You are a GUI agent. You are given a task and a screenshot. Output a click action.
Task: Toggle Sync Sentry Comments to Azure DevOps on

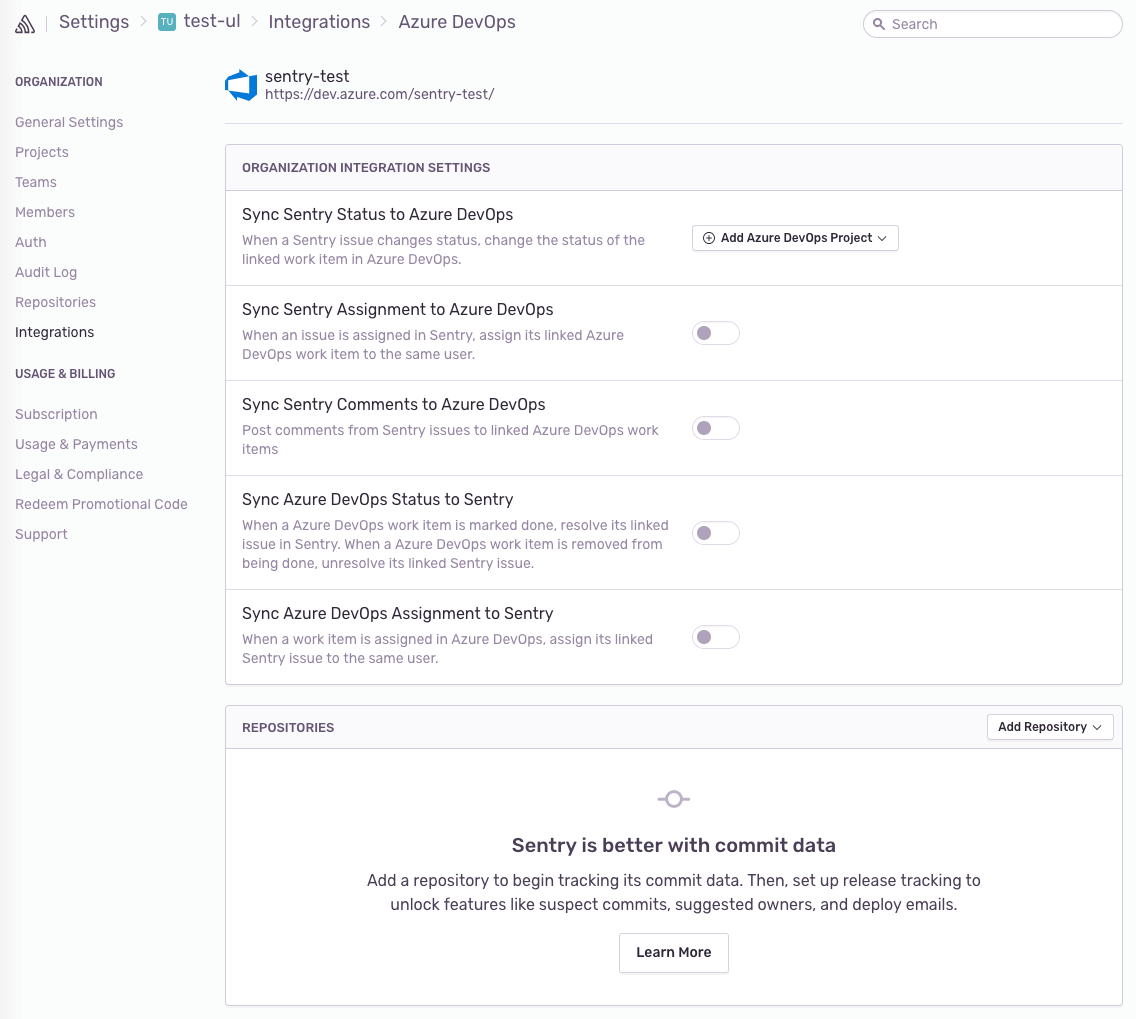(x=715, y=428)
